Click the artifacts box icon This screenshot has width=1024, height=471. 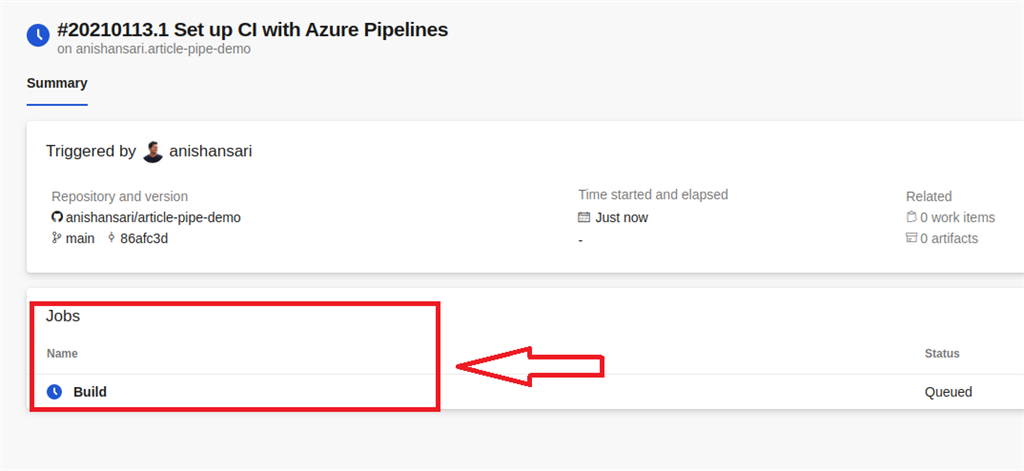click(911, 238)
